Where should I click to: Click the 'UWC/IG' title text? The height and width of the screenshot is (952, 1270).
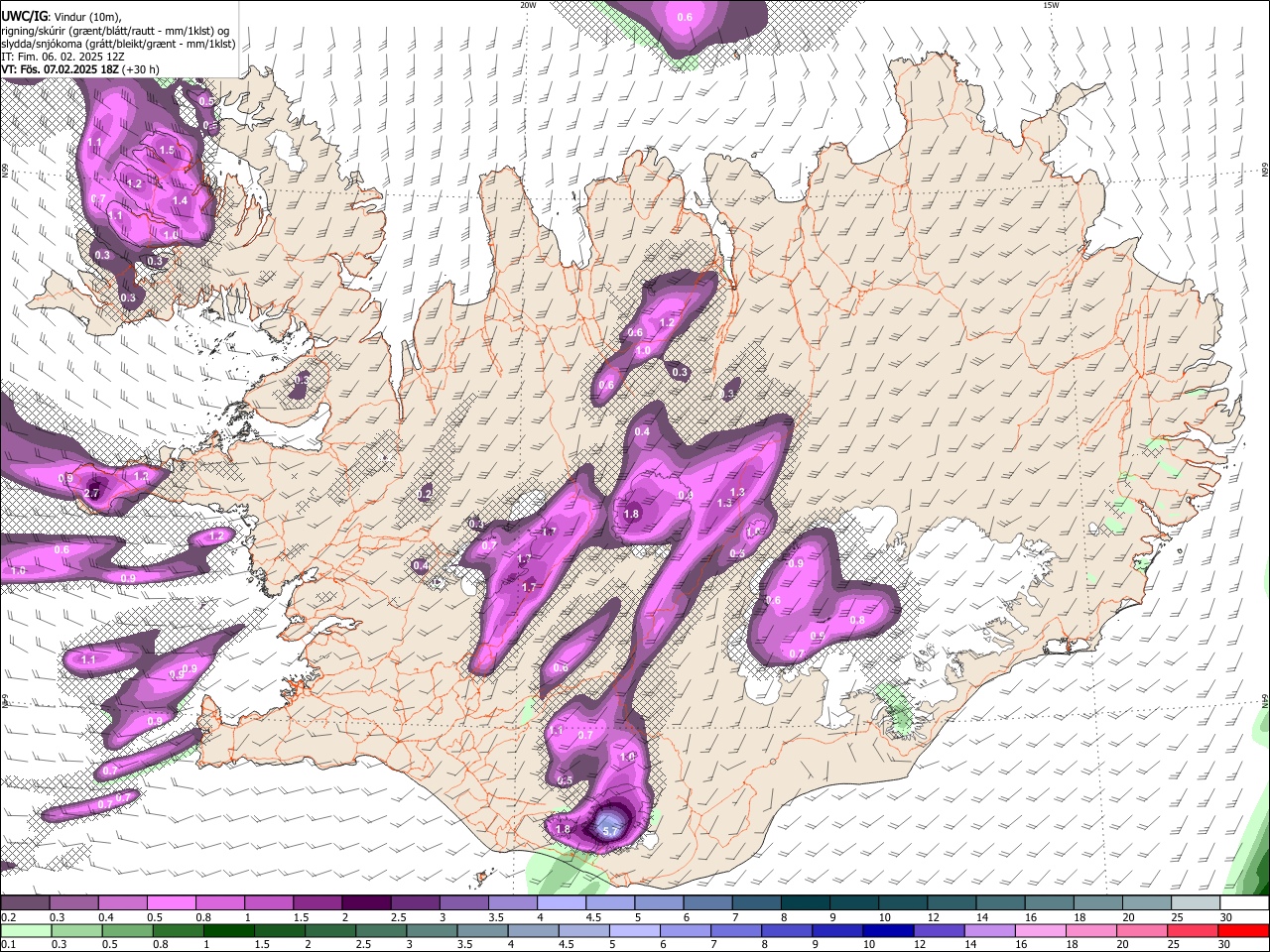[x=24, y=16]
